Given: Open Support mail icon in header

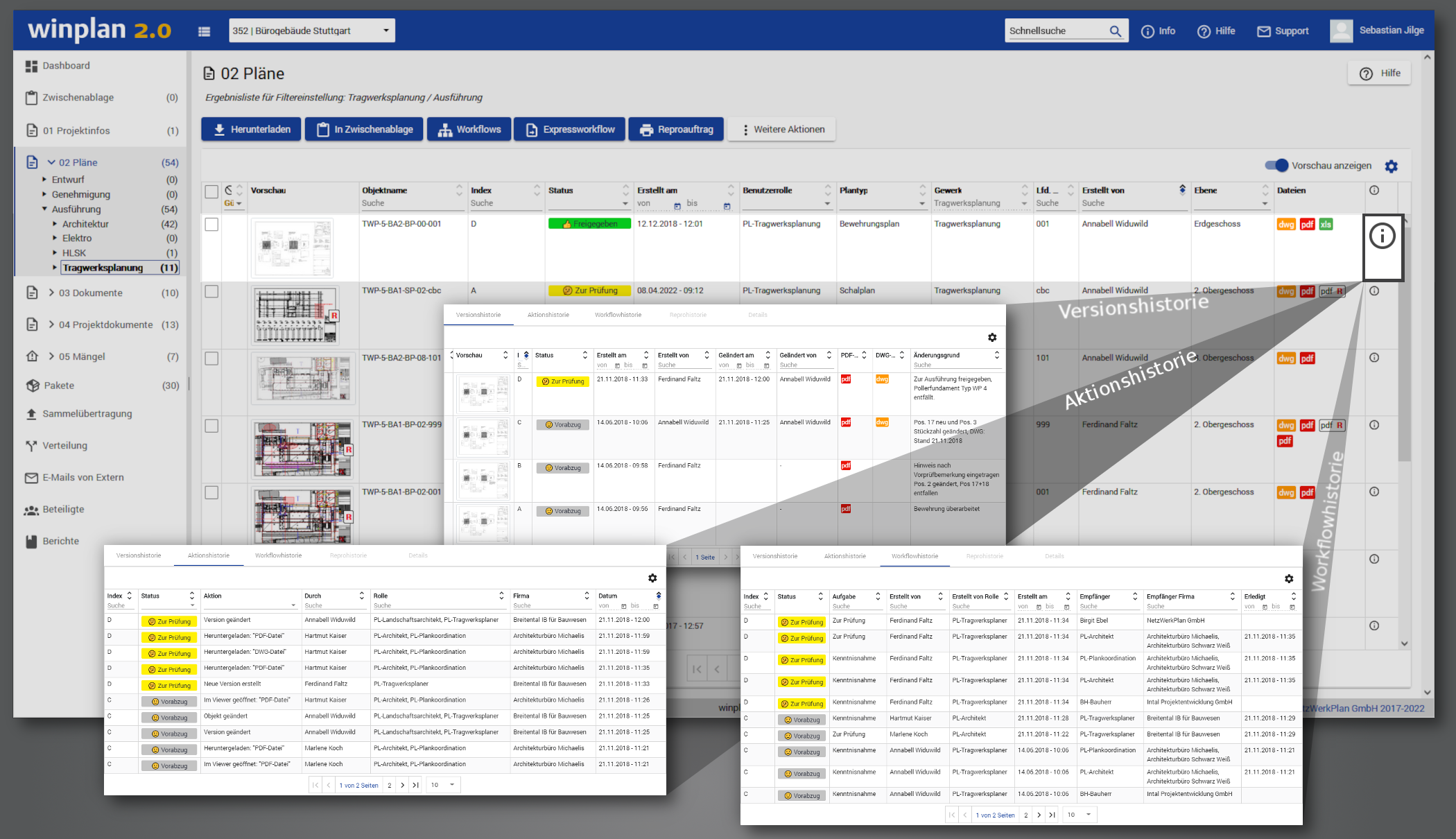Looking at the screenshot, I should coord(1264,31).
